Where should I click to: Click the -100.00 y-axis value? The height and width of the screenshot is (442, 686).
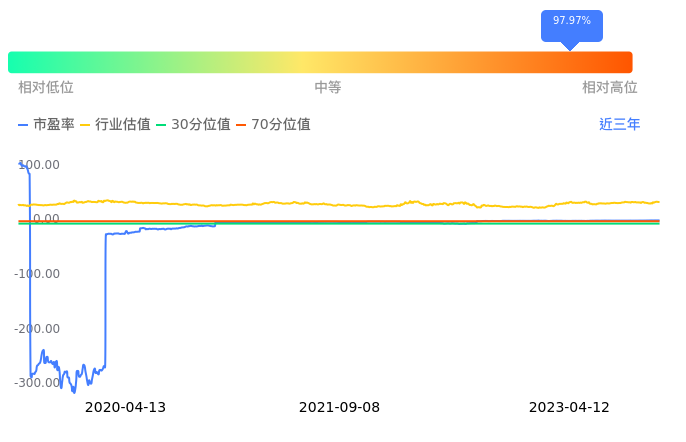37,274
